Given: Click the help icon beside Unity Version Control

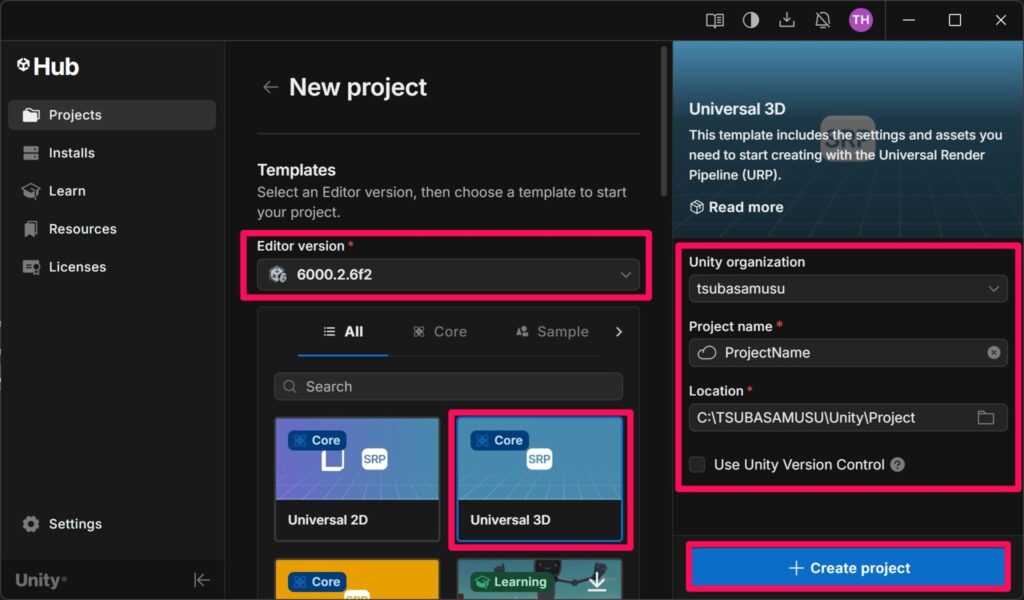Looking at the screenshot, I should [898, 464].
